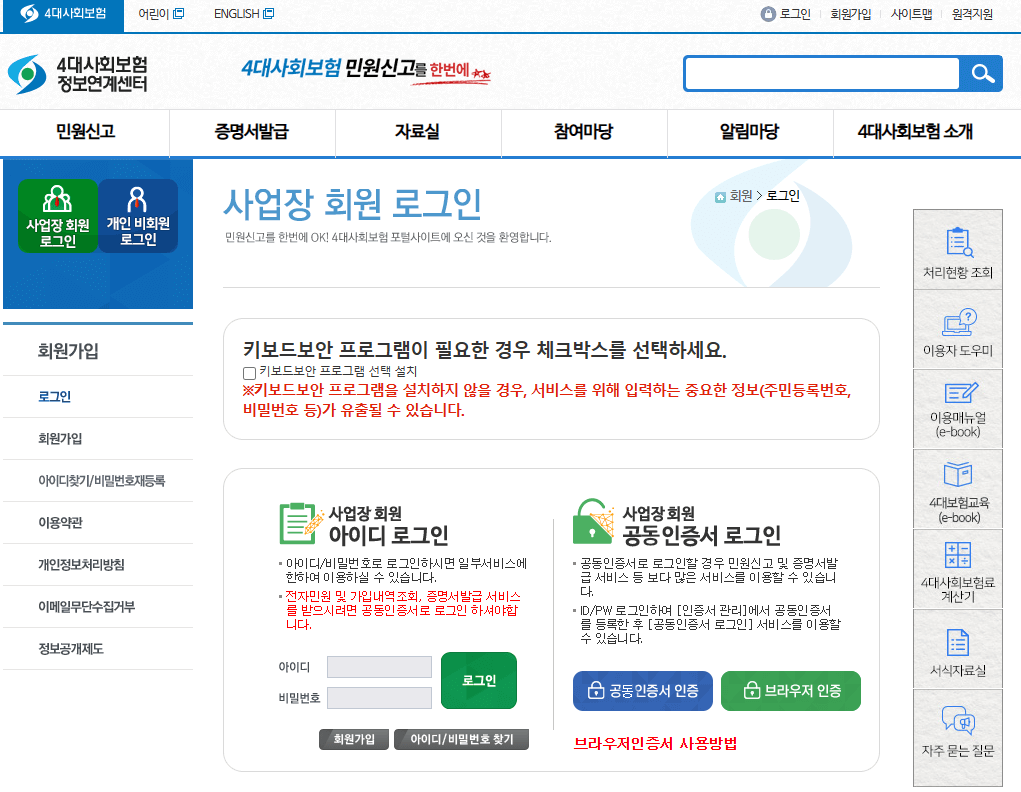
Task: Click the search magnifier icon
Action: (981, 73)
